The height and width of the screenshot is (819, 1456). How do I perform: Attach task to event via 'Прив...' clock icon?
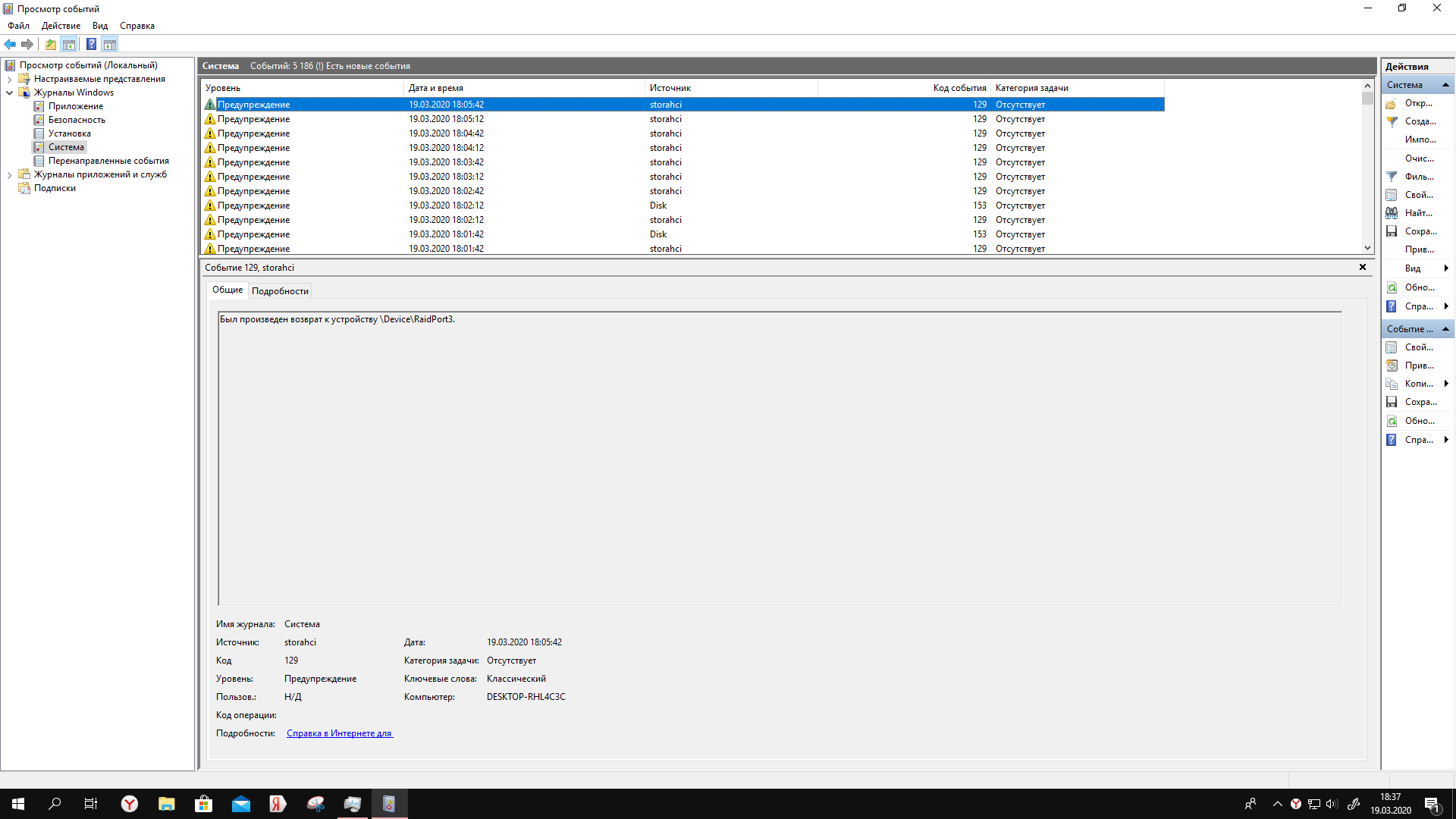click(x=1392, y=366)
